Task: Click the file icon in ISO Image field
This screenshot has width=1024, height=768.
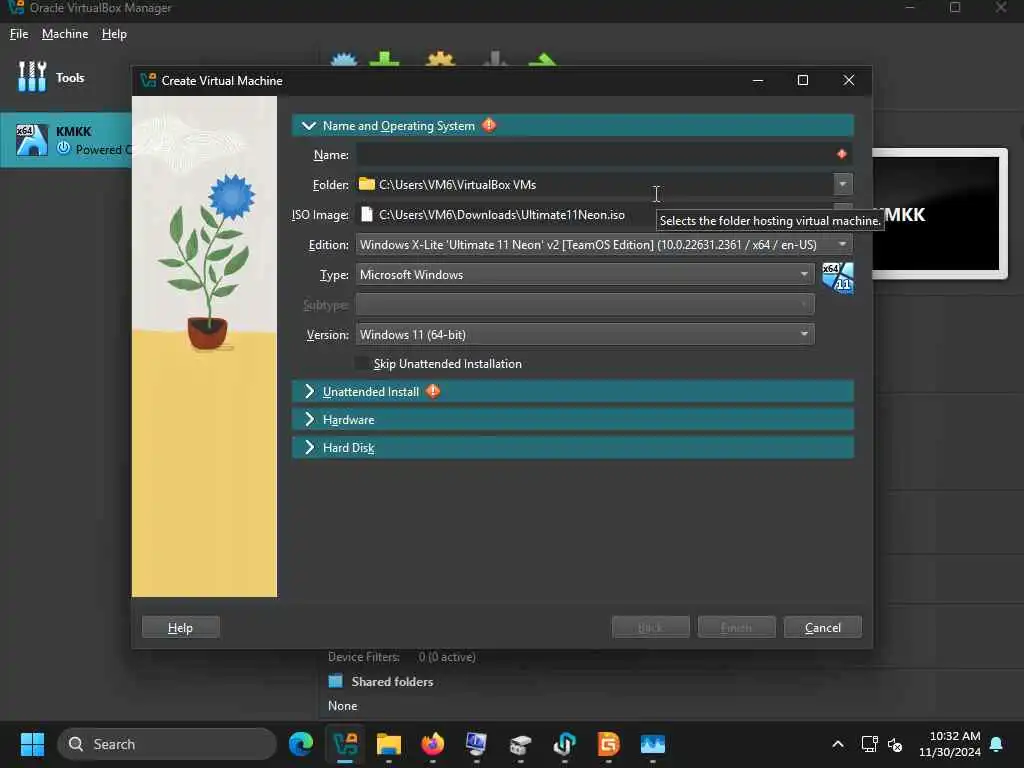Action: coord(367,214)
